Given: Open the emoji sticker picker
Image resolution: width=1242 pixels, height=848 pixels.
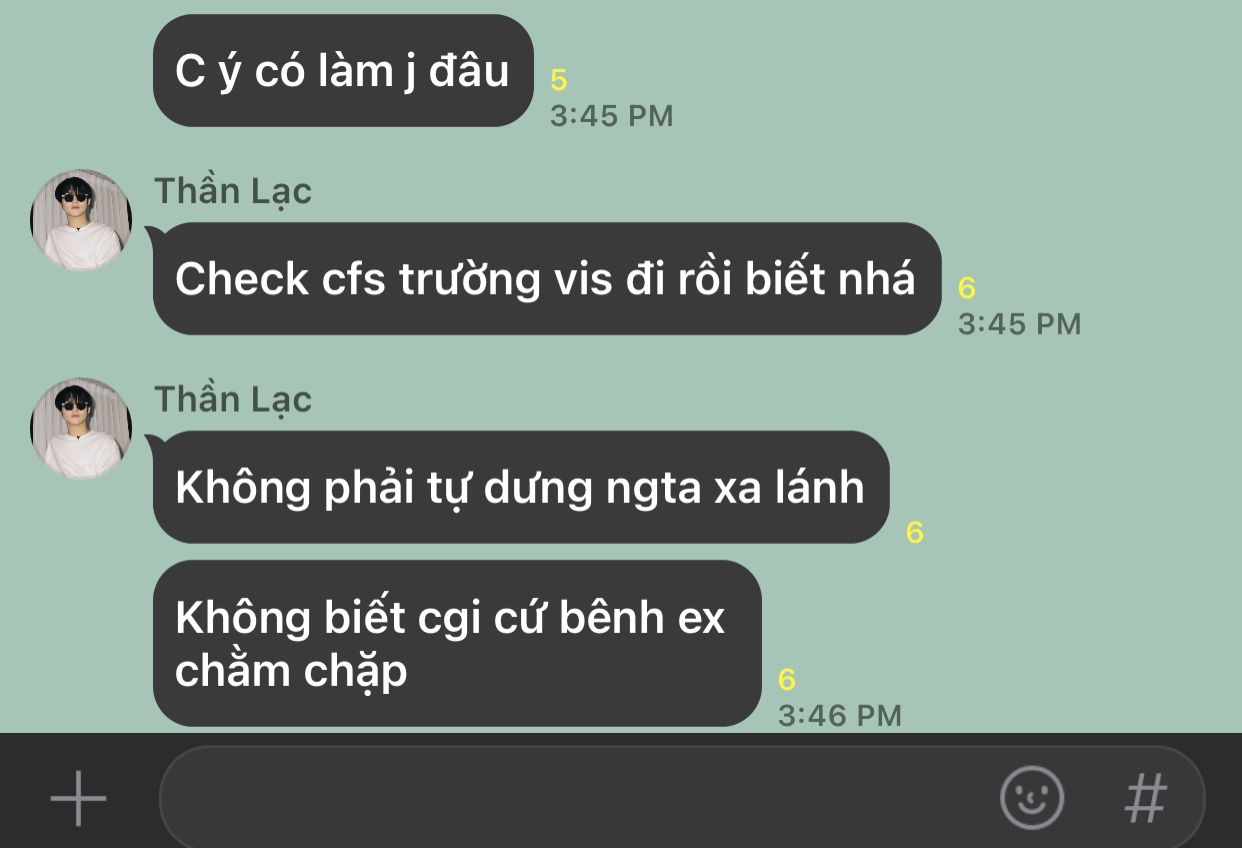Looking at the screenshot, I should click(1031, 798).
